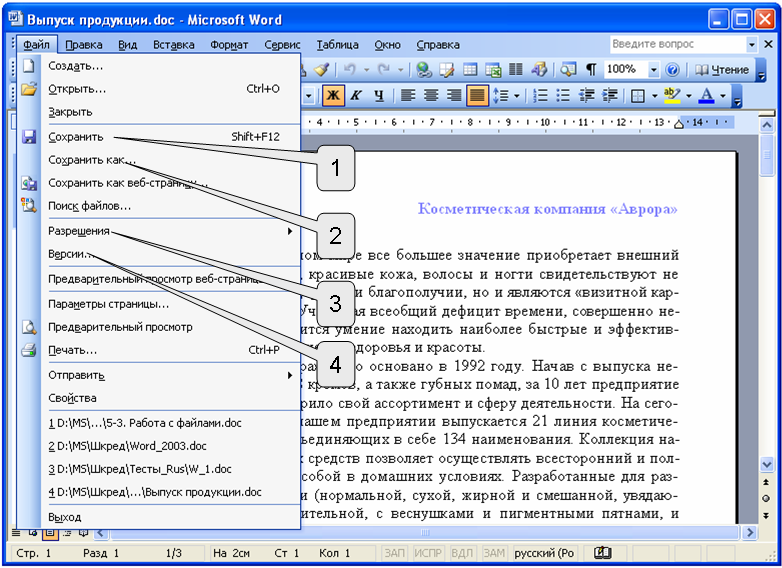
Task: Choose Создать… to create document
Action: [x=159, y=66]
